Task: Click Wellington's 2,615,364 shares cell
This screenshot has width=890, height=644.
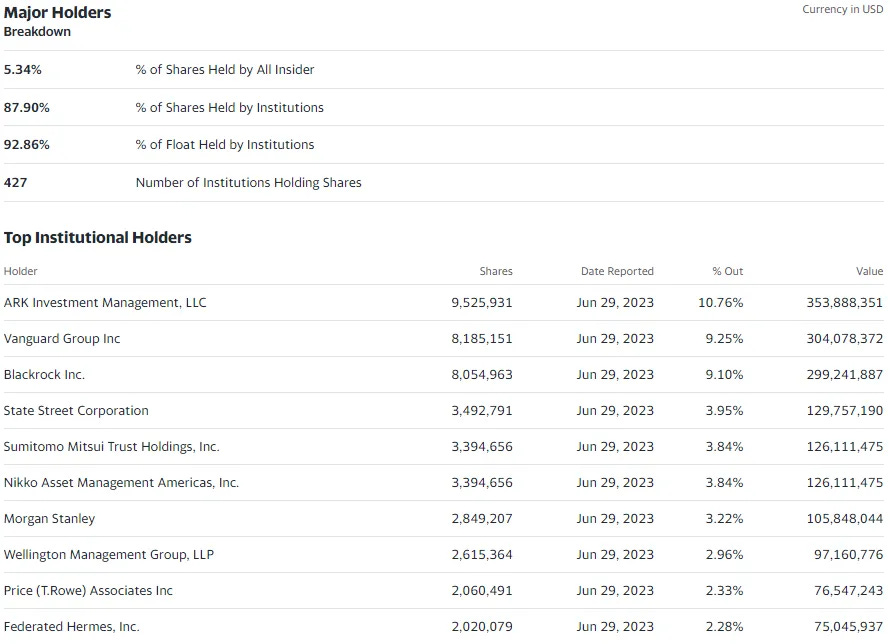Action: (x=482, y=555)
